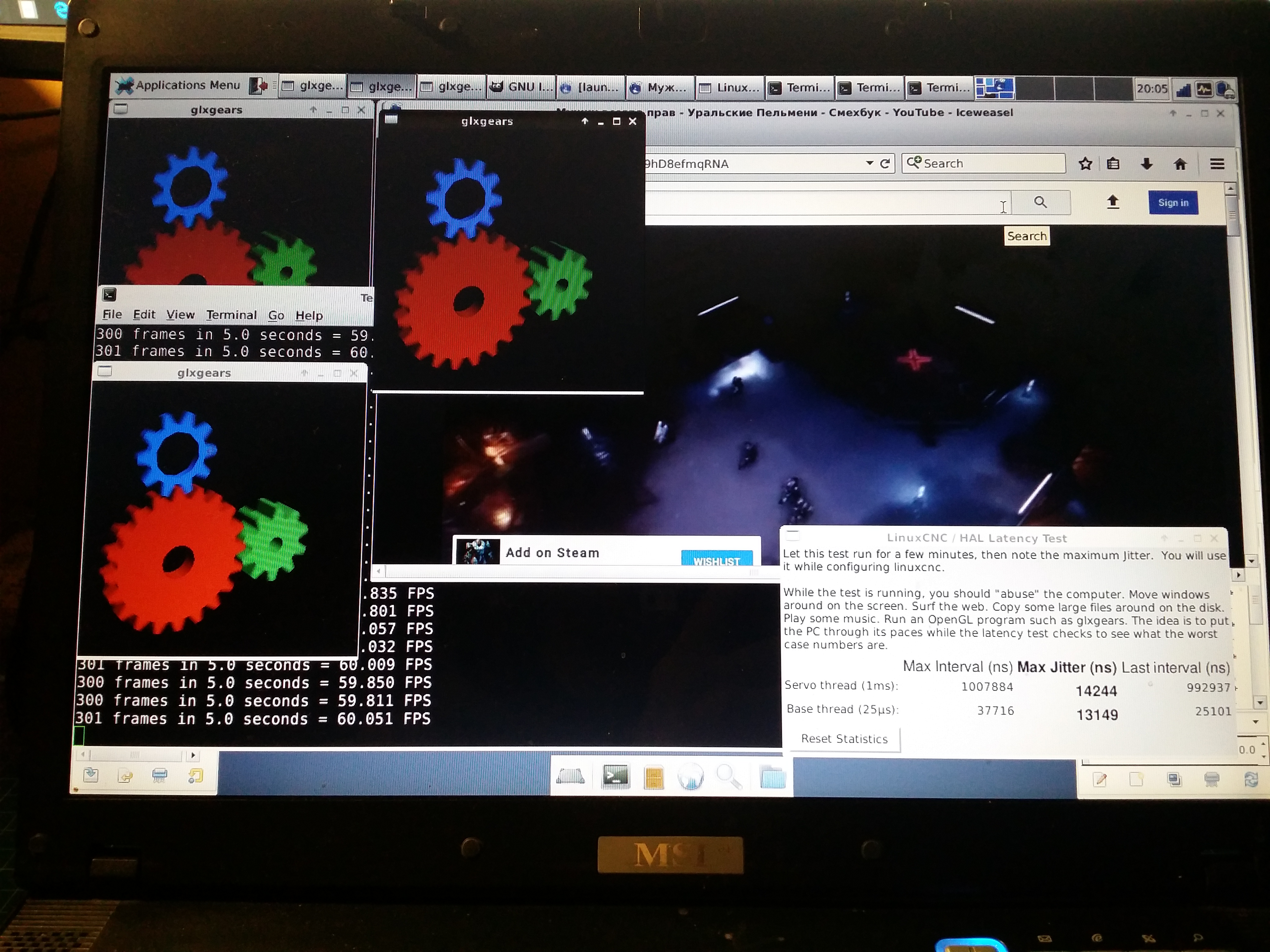Screen dimensions: 1270x952
Task: Click the bookmark star icon
Action: 1084,164
